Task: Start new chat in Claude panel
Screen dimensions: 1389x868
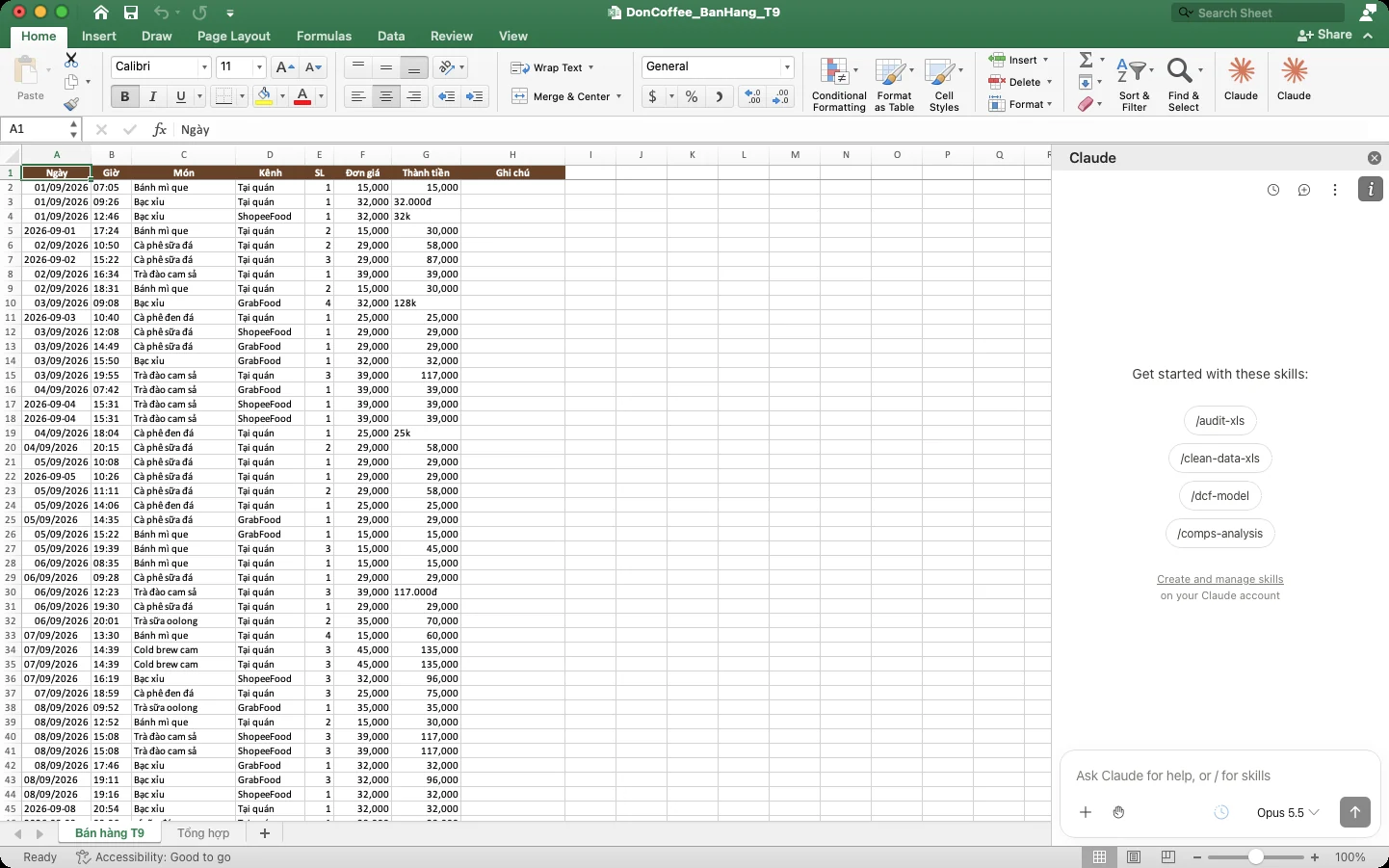Action: tap(1304, 190)
